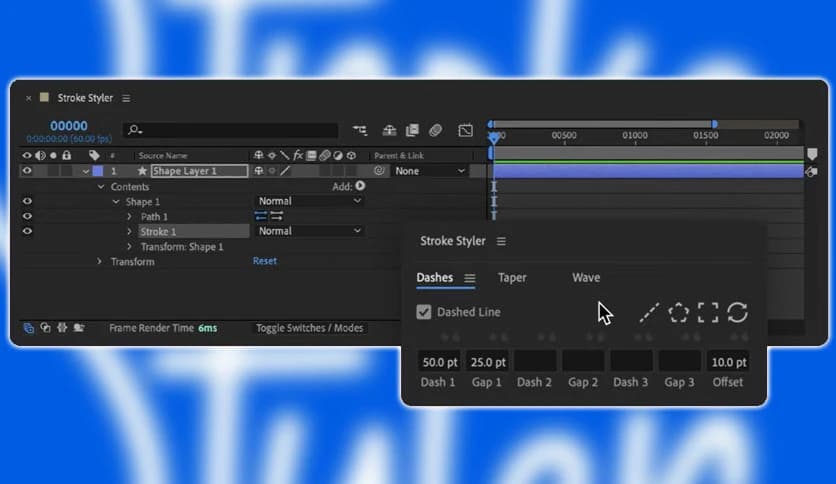
Task: Click Toggle Switches / Modes button
Action: click(x=309, y=328)
